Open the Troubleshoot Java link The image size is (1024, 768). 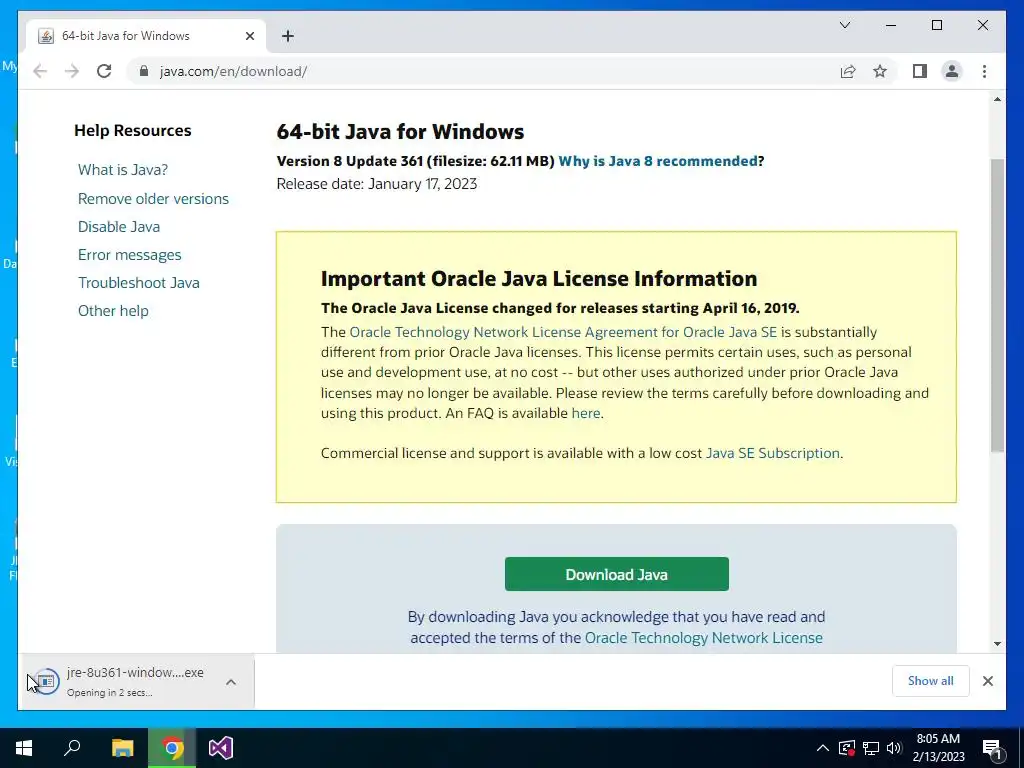click(x=138, y=283)
